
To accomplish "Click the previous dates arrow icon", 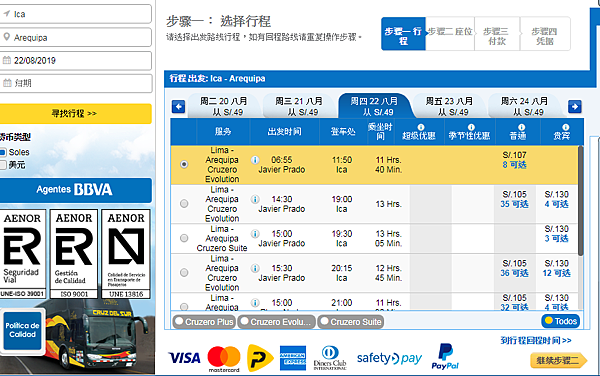I will tap(178, 106).
